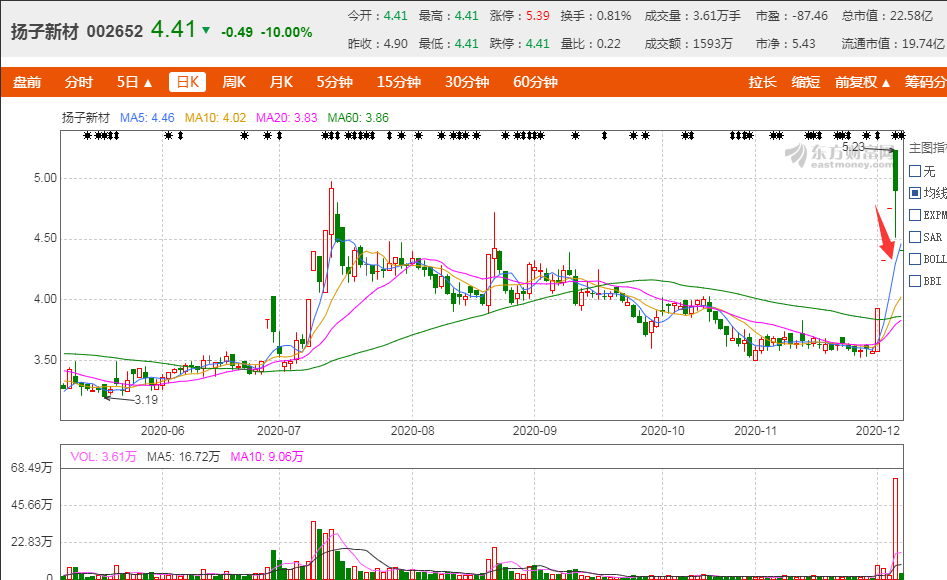Click the 5.23 high price annotation
The width and height of the screenshot is (947, 580).
click(853, 147)
